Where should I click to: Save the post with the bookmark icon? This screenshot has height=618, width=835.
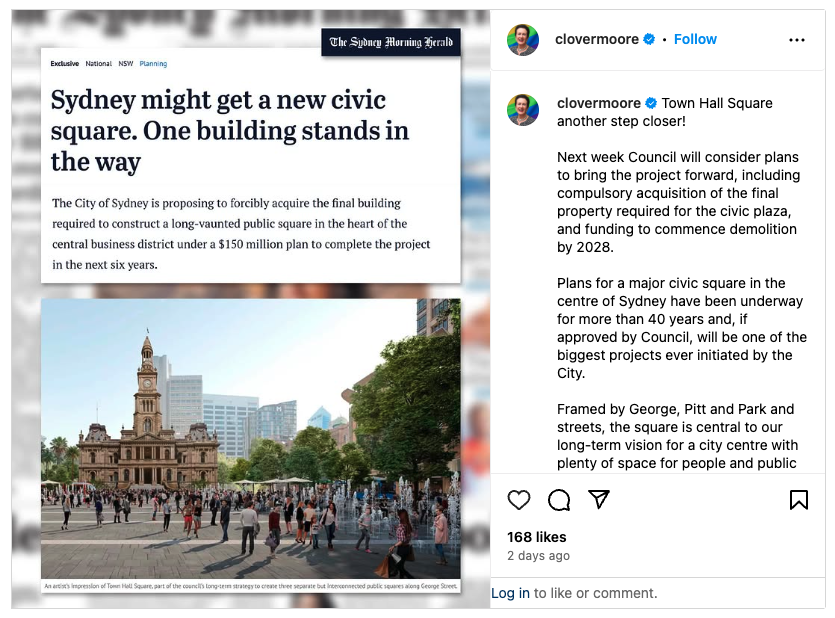pos(799,500)
